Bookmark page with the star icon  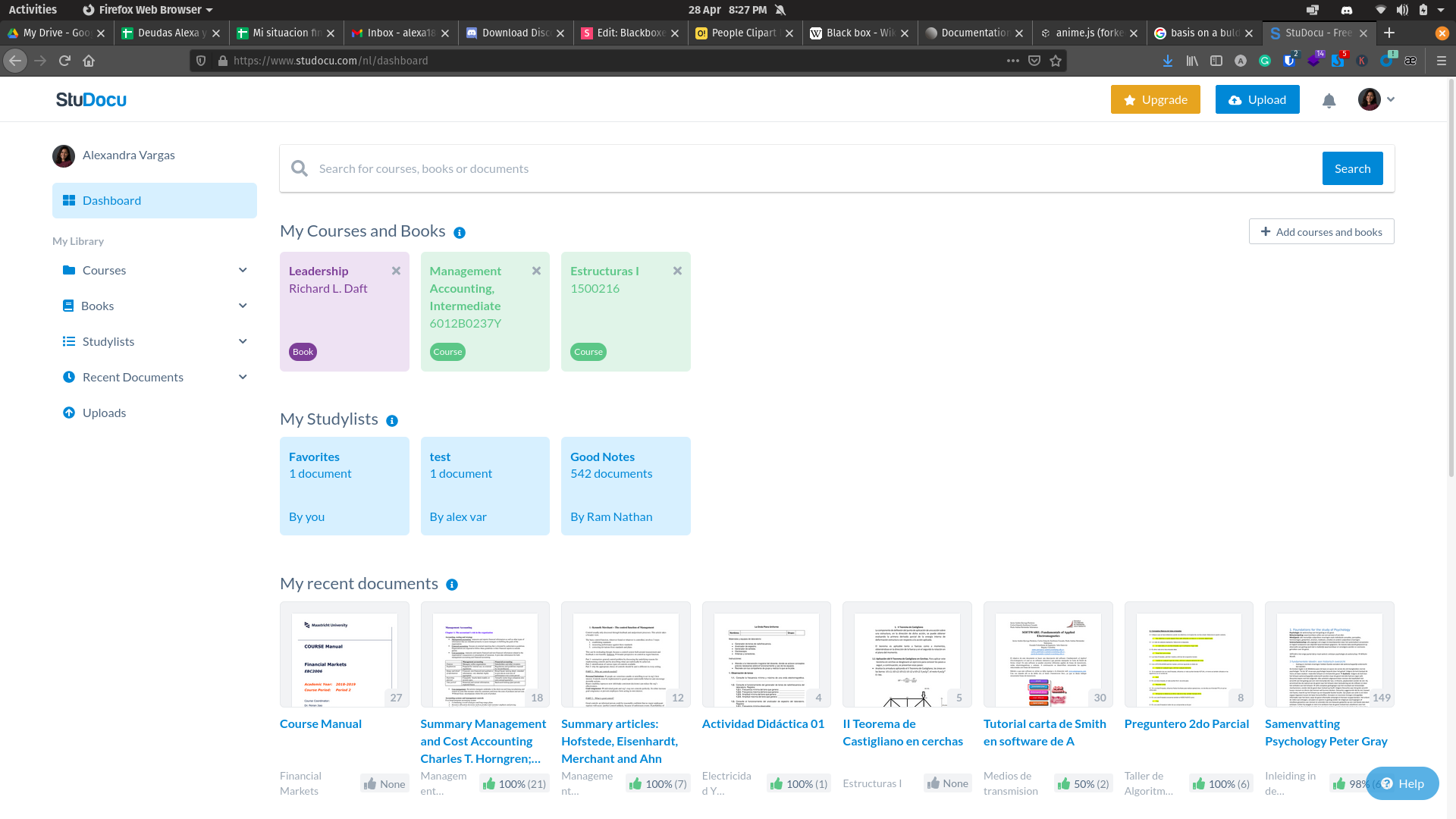tap(1056, 61)
